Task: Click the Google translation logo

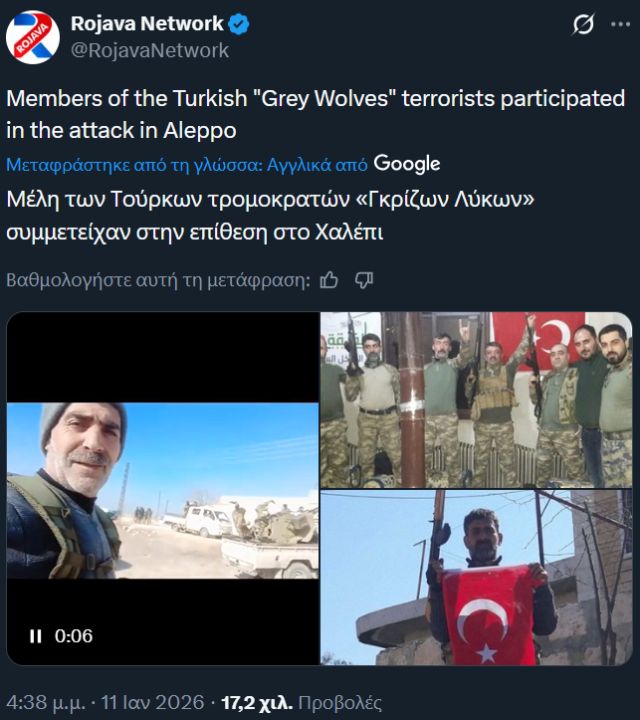Action: [x=407, y=163]
